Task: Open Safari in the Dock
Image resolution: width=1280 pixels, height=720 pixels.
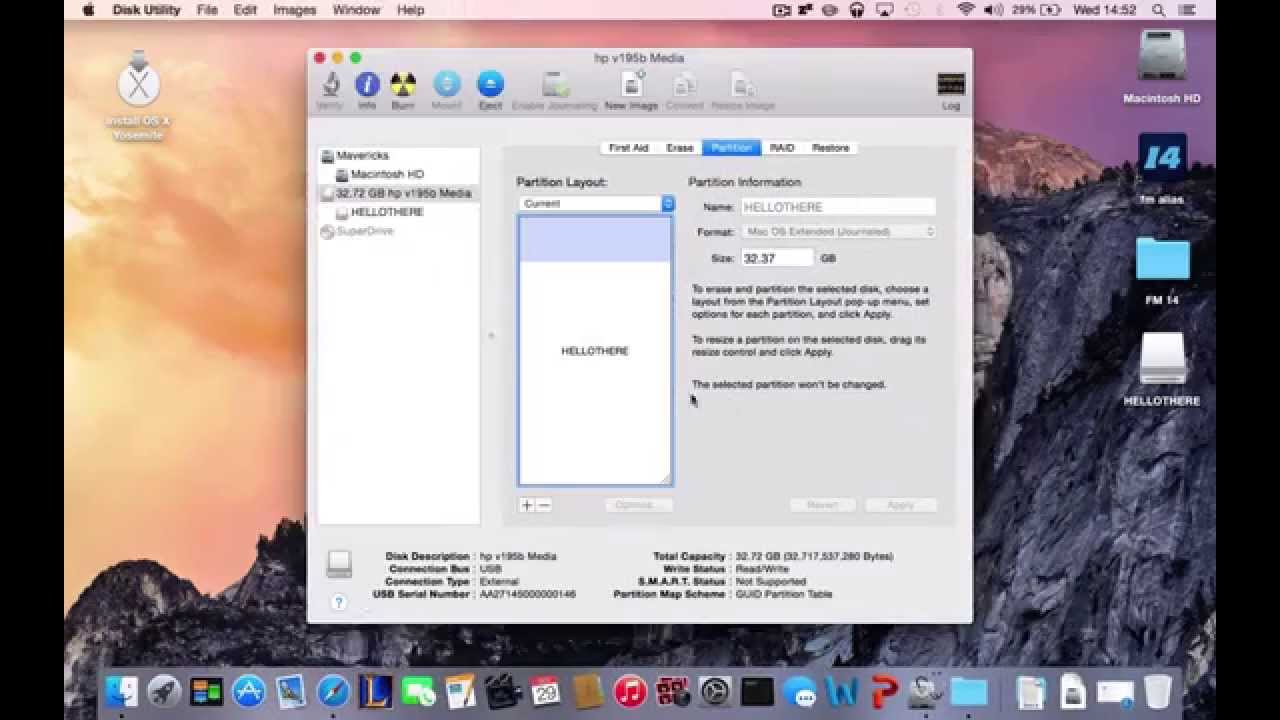Action: coord(333,691)
